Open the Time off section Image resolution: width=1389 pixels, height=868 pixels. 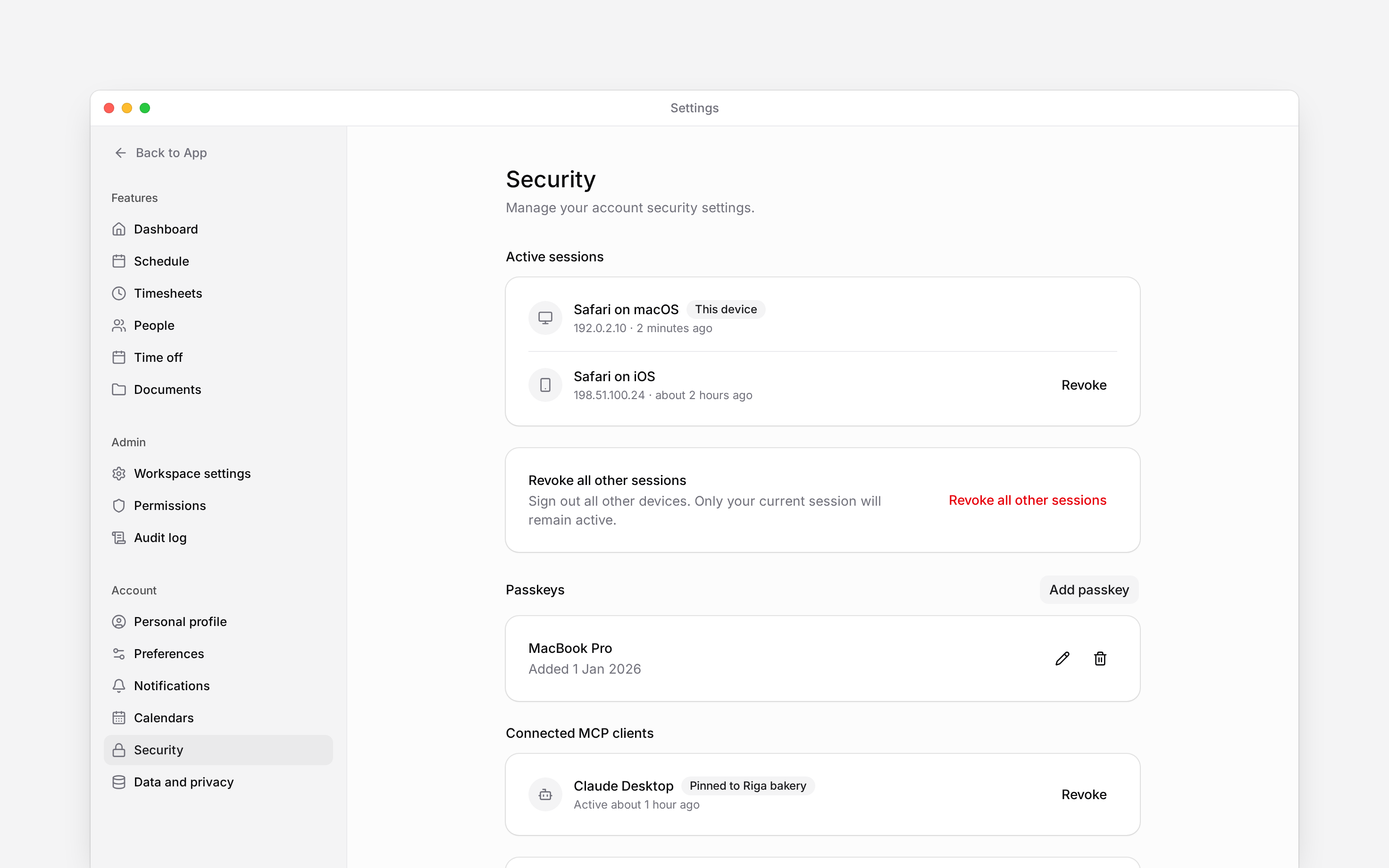click(218, 358)
